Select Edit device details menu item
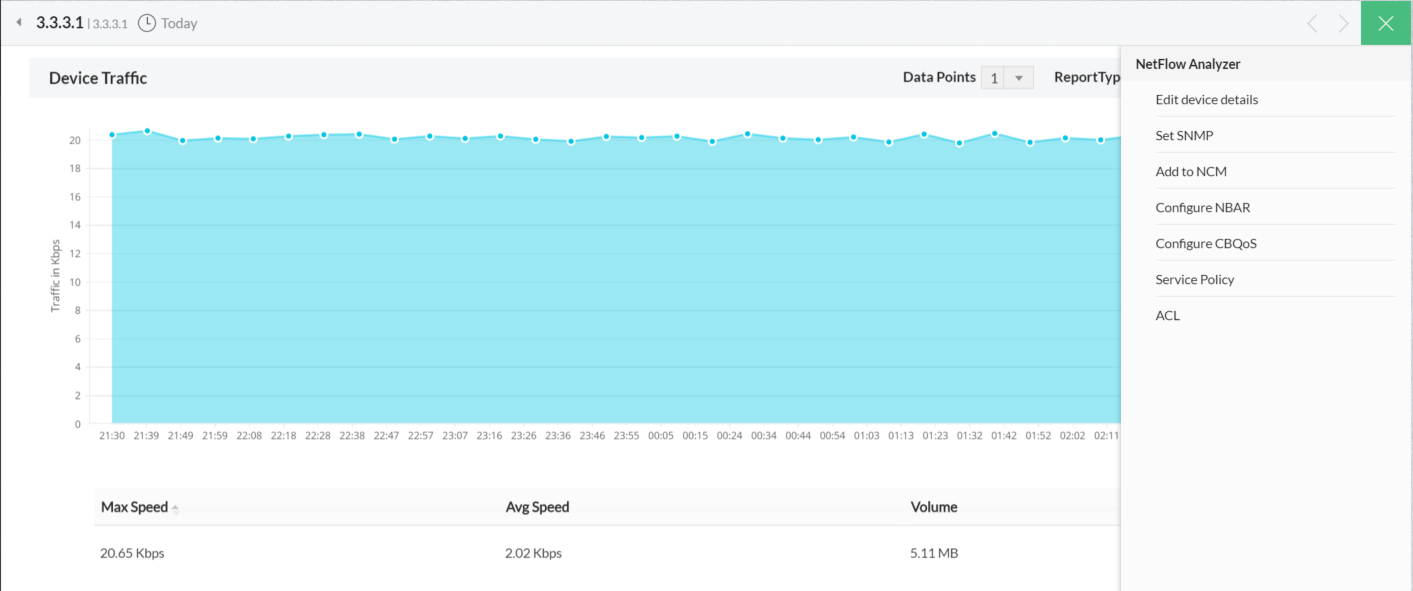 (1206, 100)
